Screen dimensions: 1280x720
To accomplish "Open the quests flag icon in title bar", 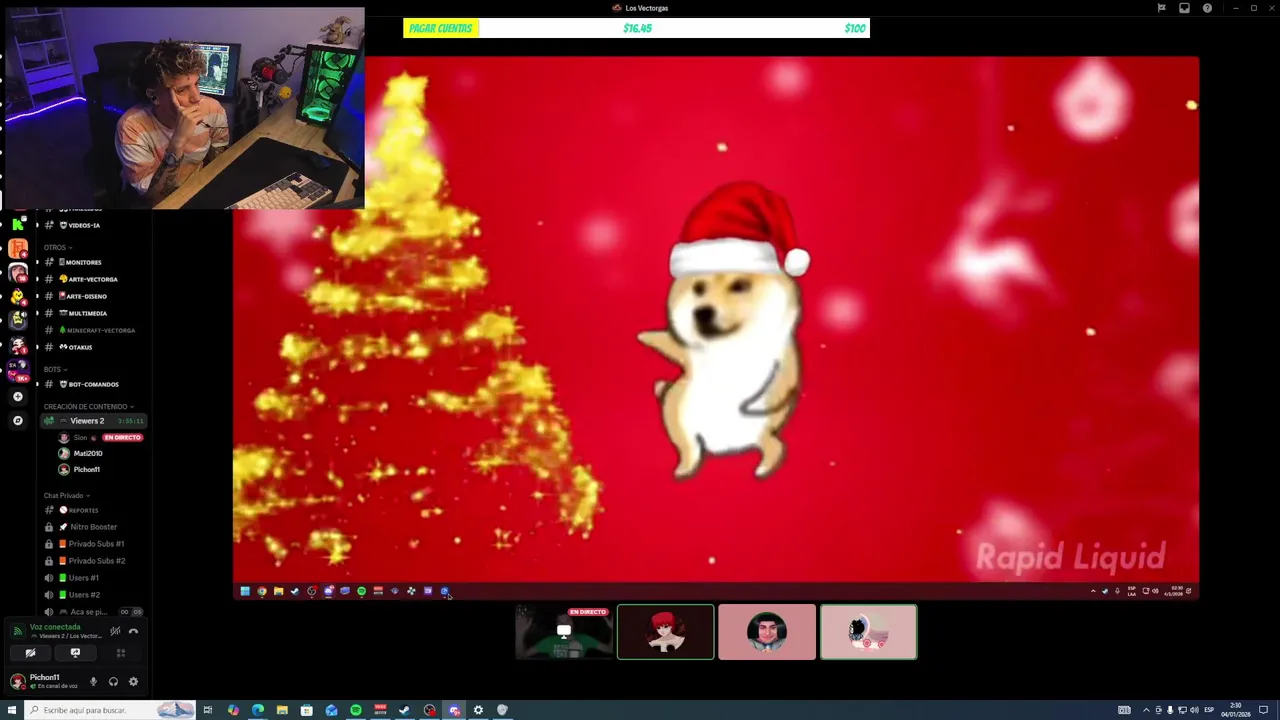I will click(x=1161, y=8).
